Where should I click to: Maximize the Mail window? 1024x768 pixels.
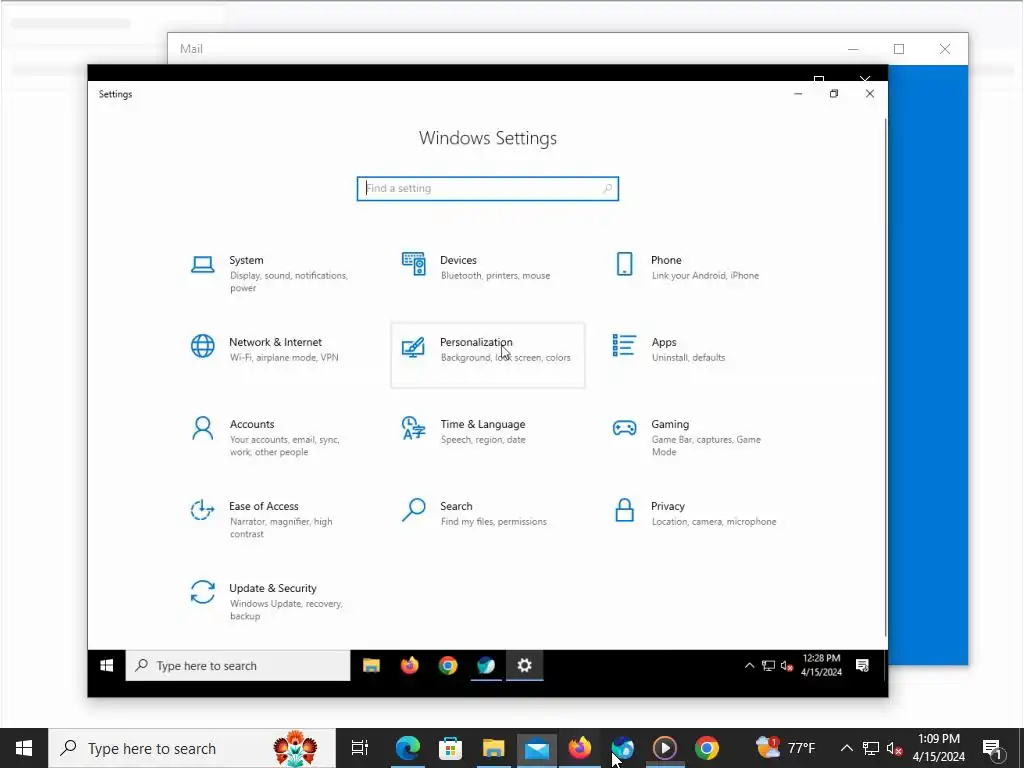point(899,49)
